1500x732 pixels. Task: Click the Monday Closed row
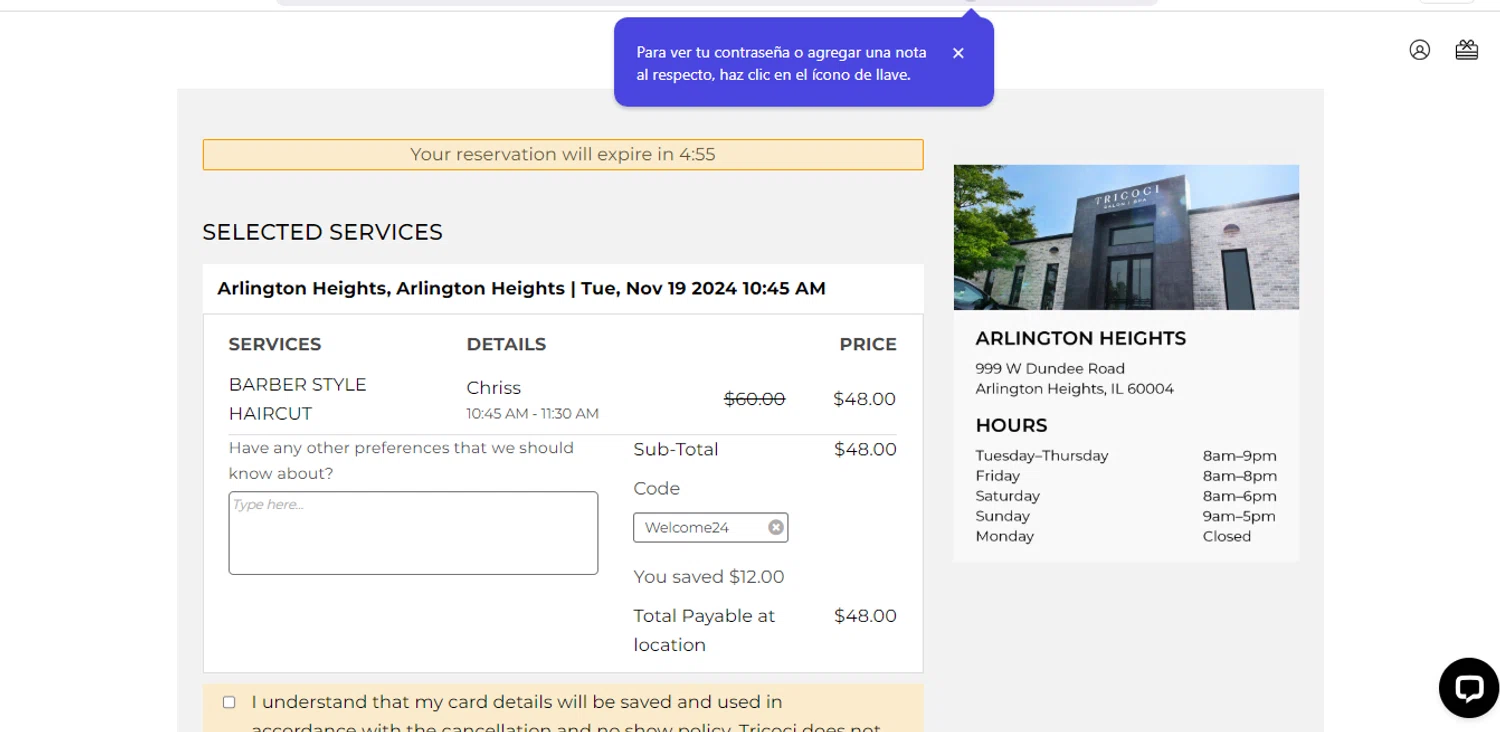1126,536
